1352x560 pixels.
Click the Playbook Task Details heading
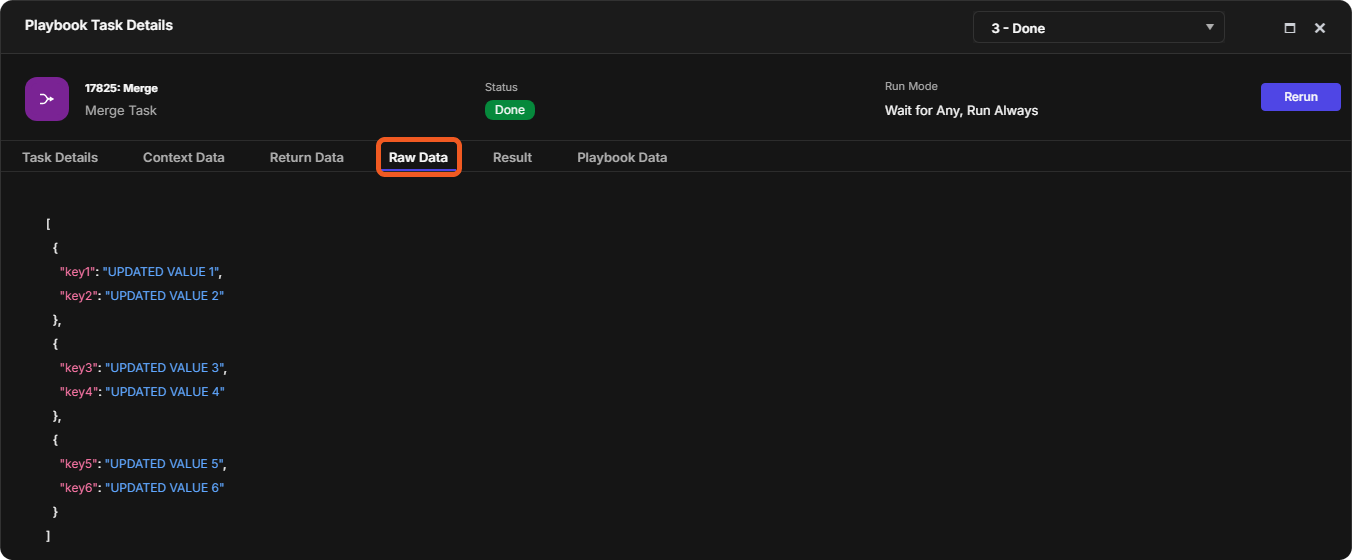coord(99,25)
